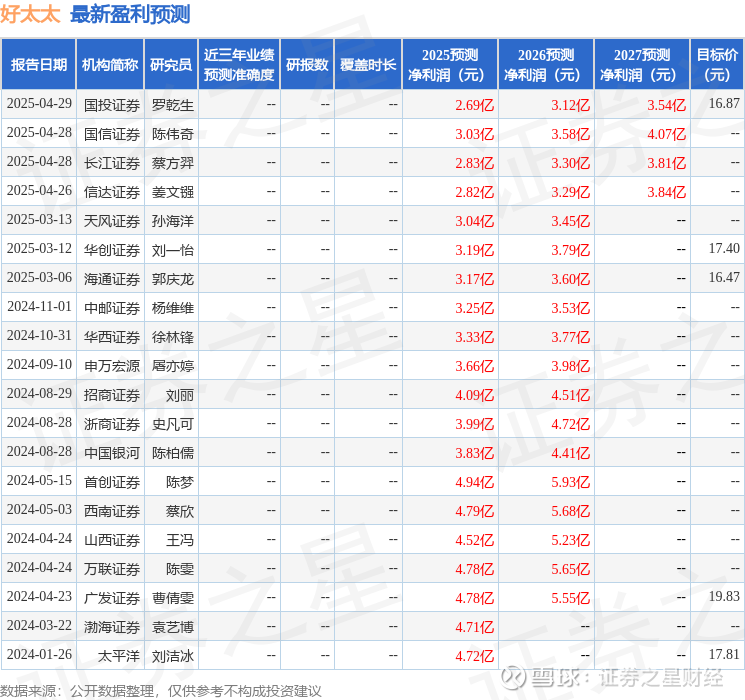Viewport: 745px width, 700px height.
Task: Select analyst 袁艺博
Action: coord(173,627)
